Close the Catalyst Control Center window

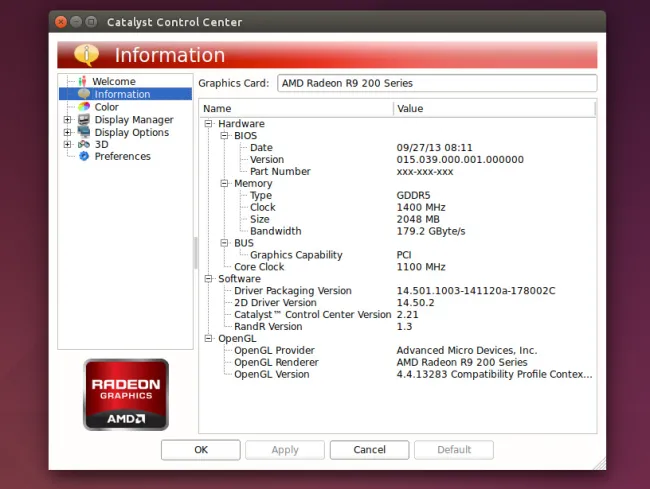[x=62, y=22]
